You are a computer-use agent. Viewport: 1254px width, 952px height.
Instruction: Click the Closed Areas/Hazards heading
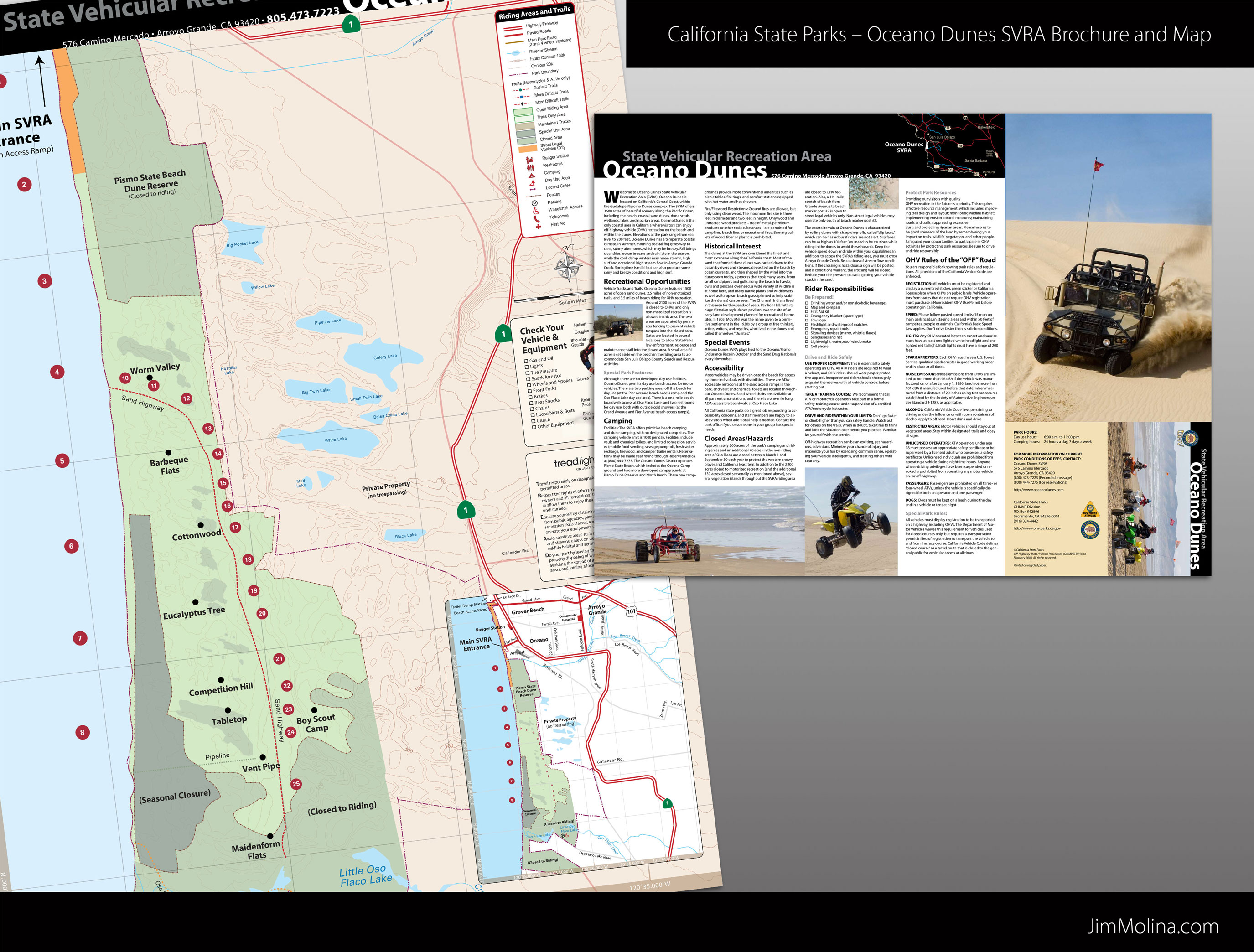coord(739,439)
